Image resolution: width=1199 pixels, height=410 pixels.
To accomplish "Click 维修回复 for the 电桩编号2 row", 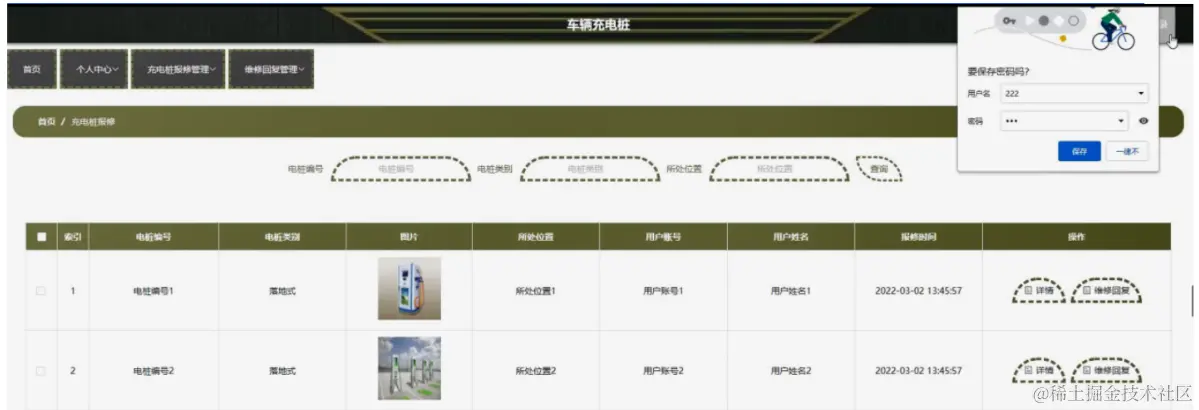I will 1106,370.
